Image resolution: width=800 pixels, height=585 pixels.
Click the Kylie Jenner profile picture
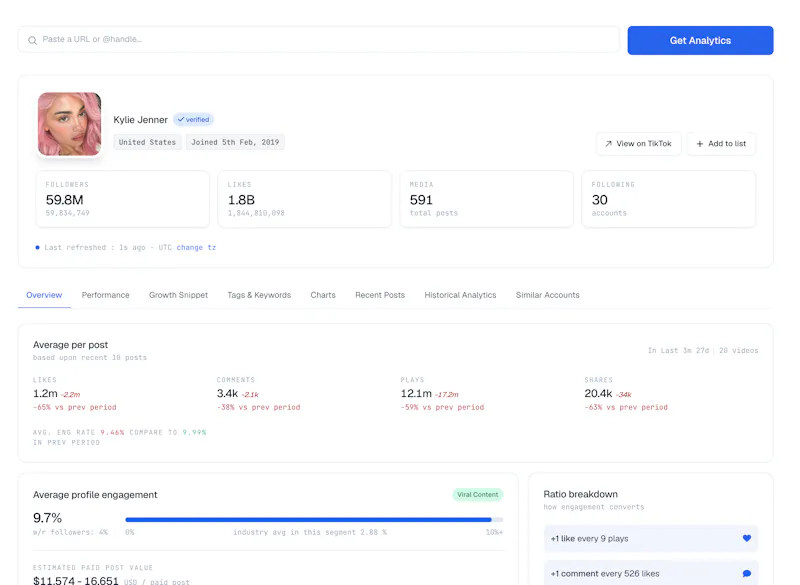coord(69,124)
